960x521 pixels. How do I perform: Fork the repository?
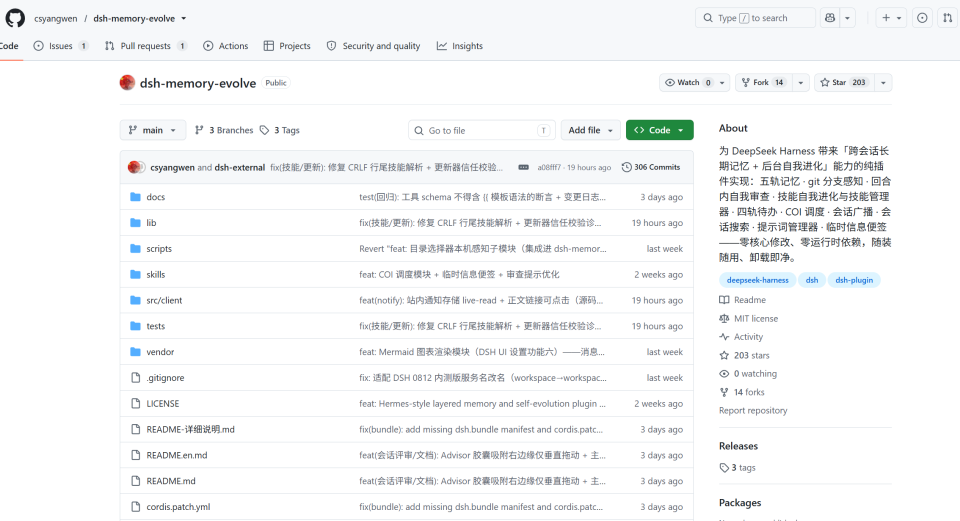763,83
